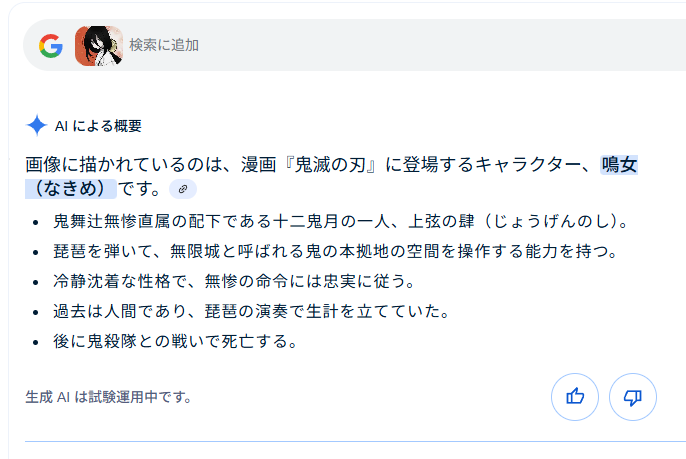The height and width of the screenshot is (459, 686).
Task: Click the highlighted (なきめ) reading
Action: coord(71,189)
